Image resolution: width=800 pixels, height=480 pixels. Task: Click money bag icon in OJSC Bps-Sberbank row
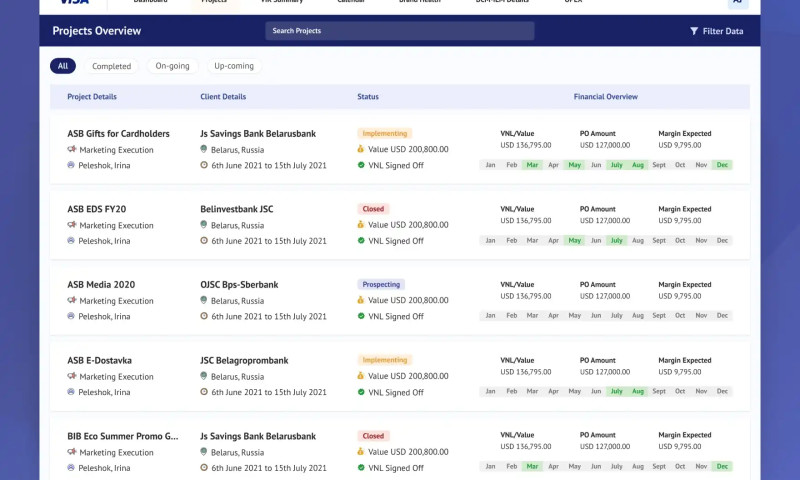pos(361,300)
